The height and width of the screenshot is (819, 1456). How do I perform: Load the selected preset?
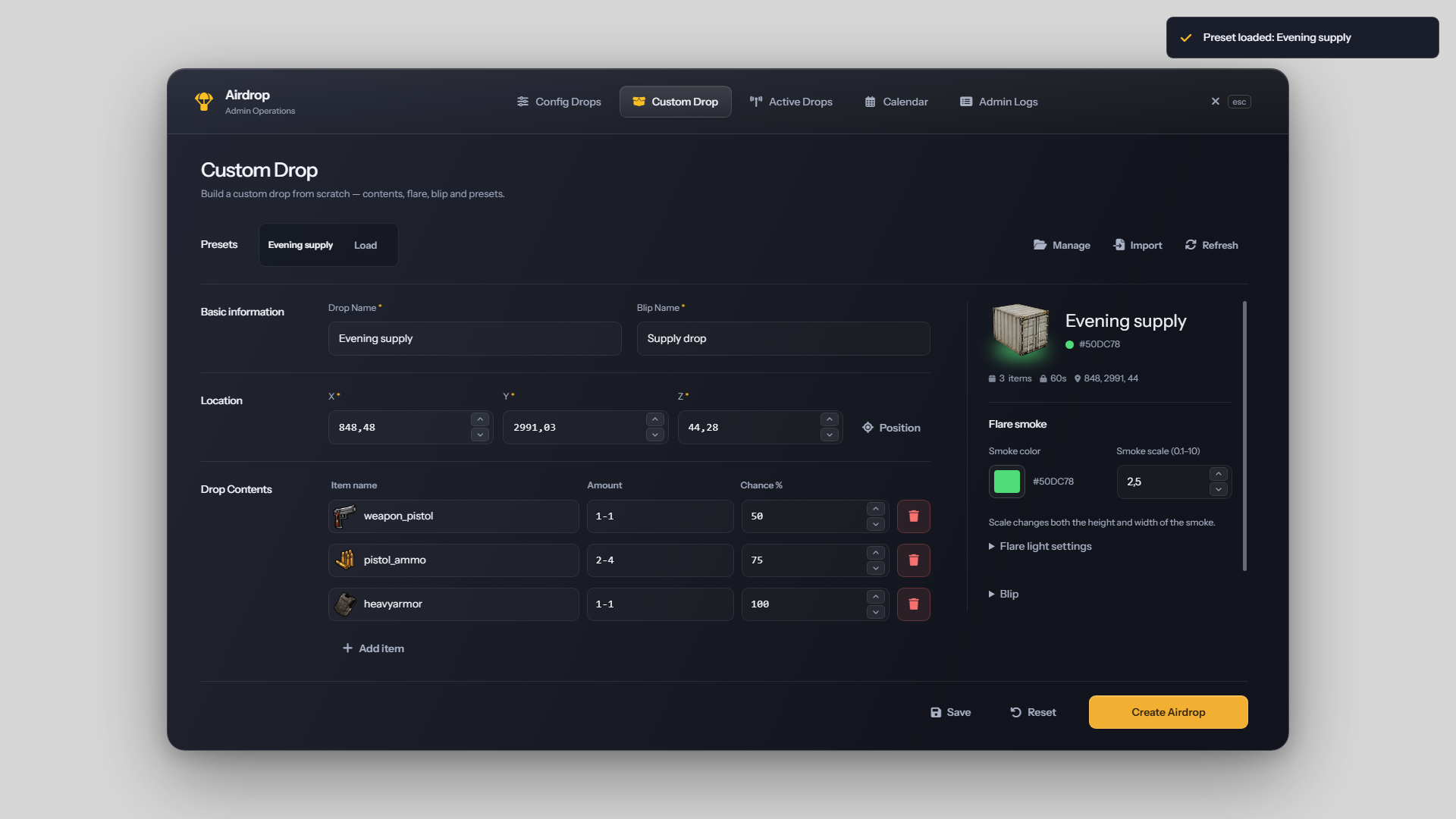pyautogui.click(x=366, y=245)
